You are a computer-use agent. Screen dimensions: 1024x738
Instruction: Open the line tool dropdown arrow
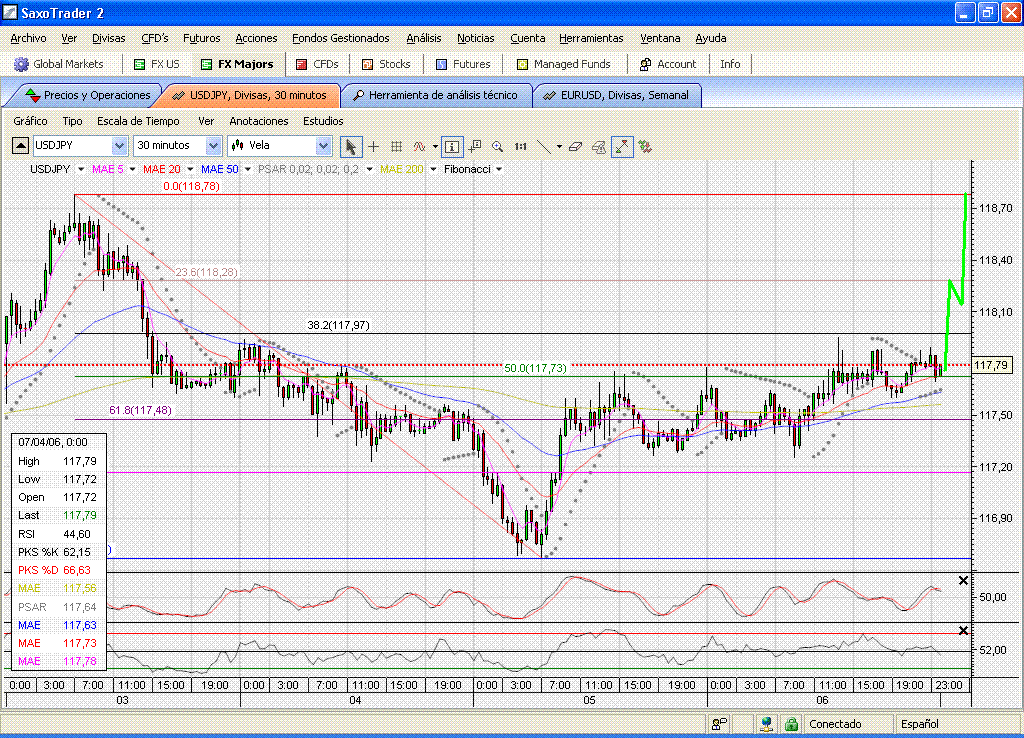tap(559, 147)
